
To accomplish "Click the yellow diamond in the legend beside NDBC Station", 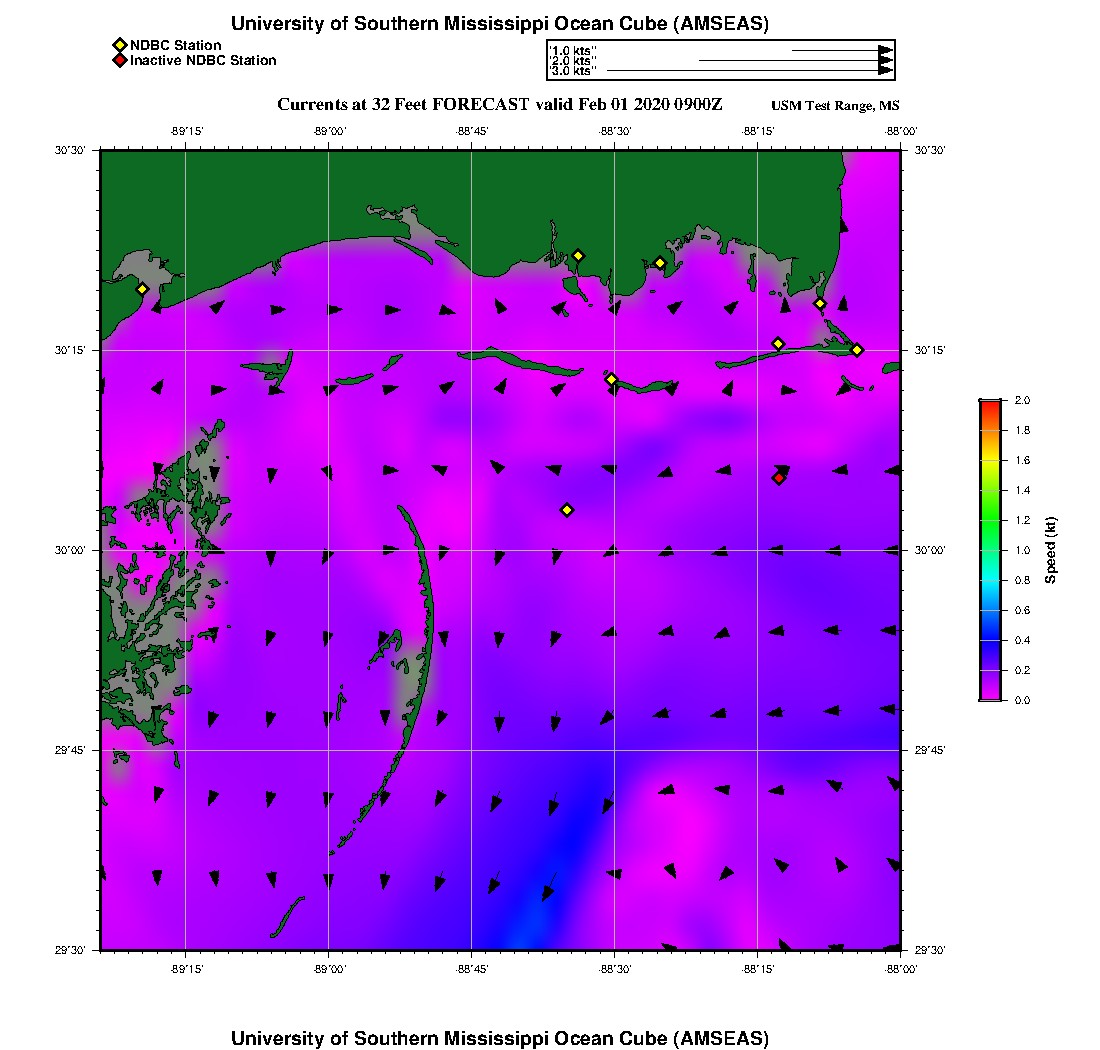I will 120,46.
